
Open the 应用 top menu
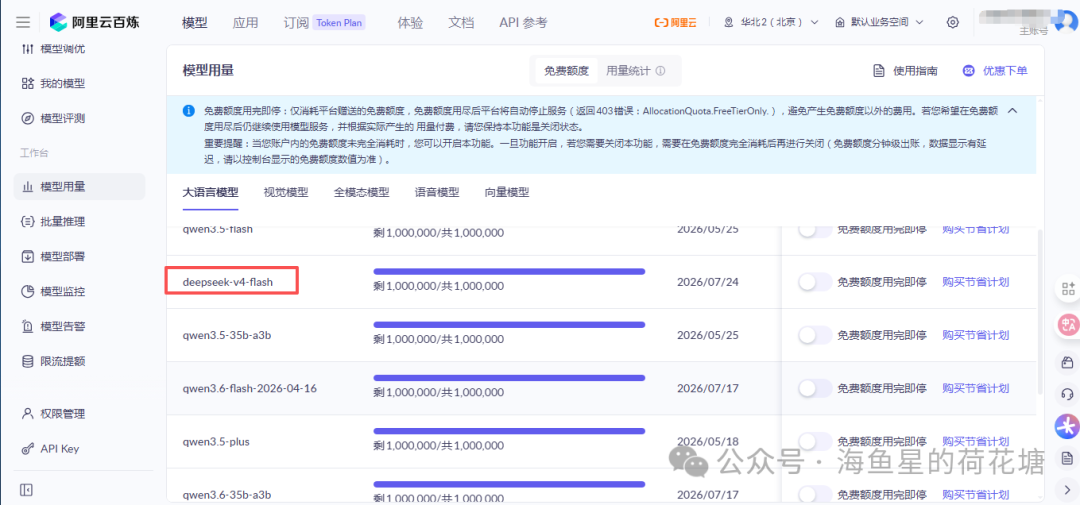(245, 22)
